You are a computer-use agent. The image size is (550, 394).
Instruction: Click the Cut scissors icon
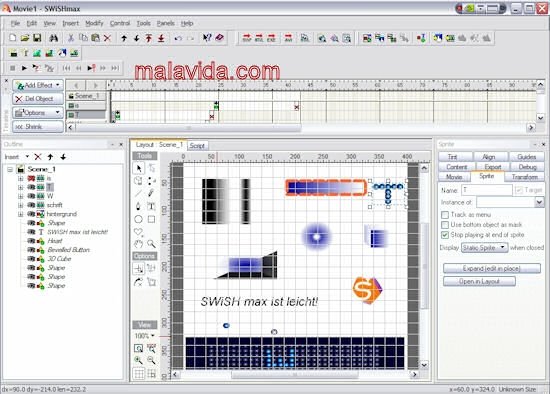pos(71,38)
